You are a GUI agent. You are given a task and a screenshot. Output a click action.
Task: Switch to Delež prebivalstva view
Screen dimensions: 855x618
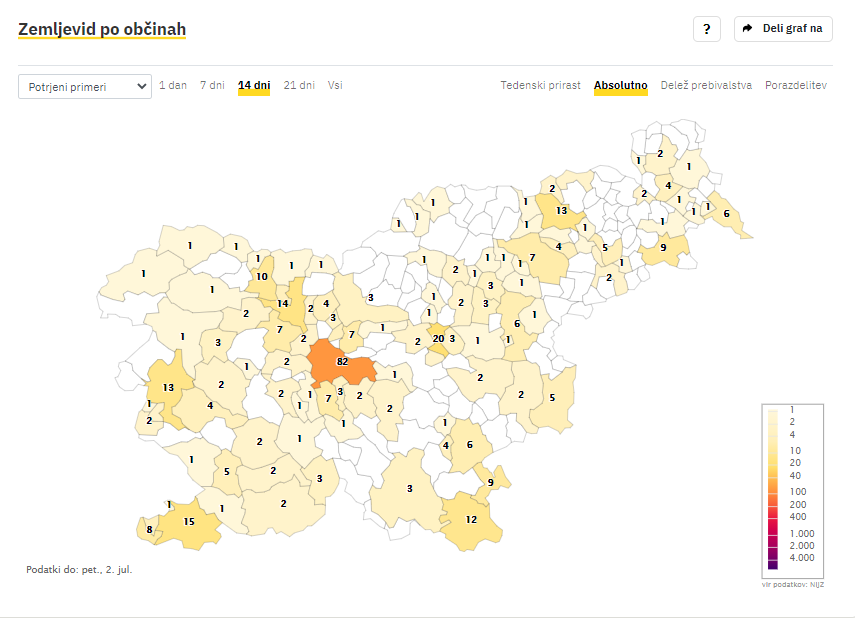pos(706,86)
